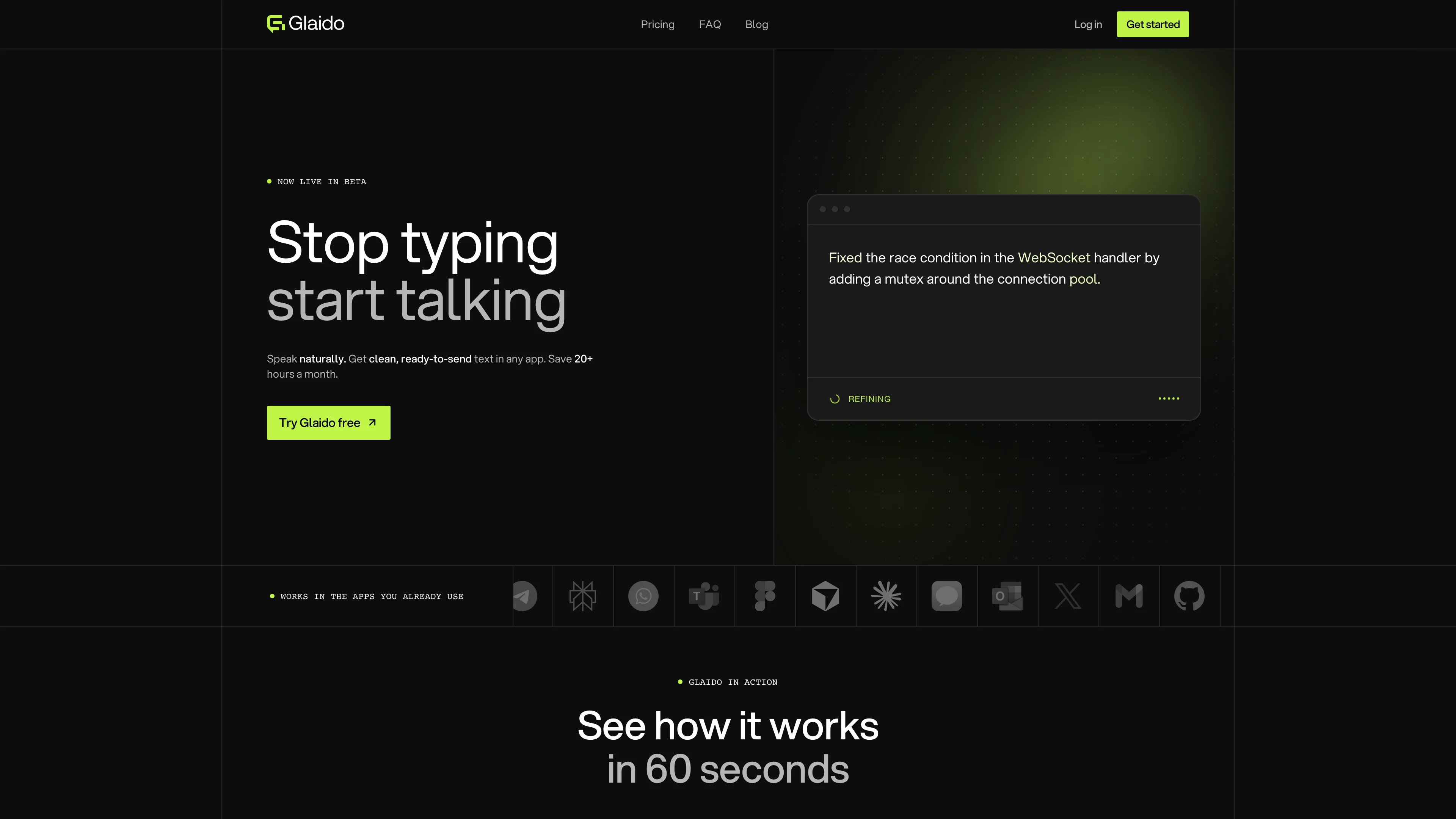Click the Claude starburst app icon
This screenshot has height=819, width=1456.
coord(886,596)
